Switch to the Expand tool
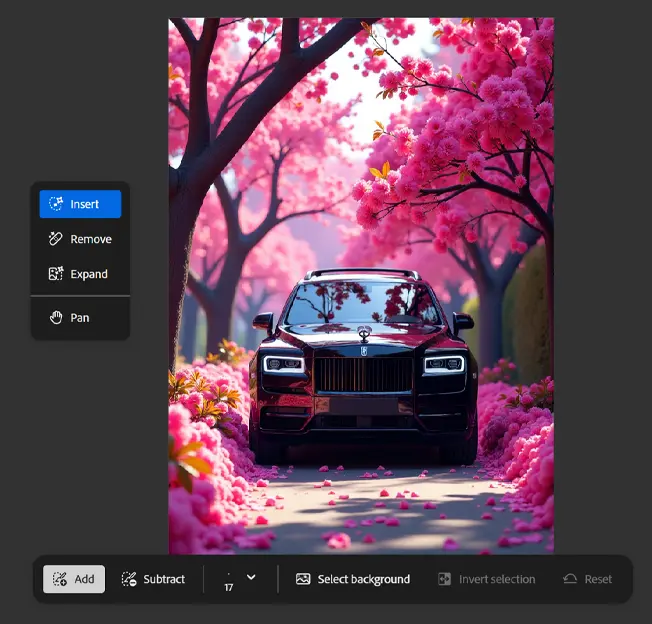This screenshot has width=652, height=624. [x=80, y=274]
